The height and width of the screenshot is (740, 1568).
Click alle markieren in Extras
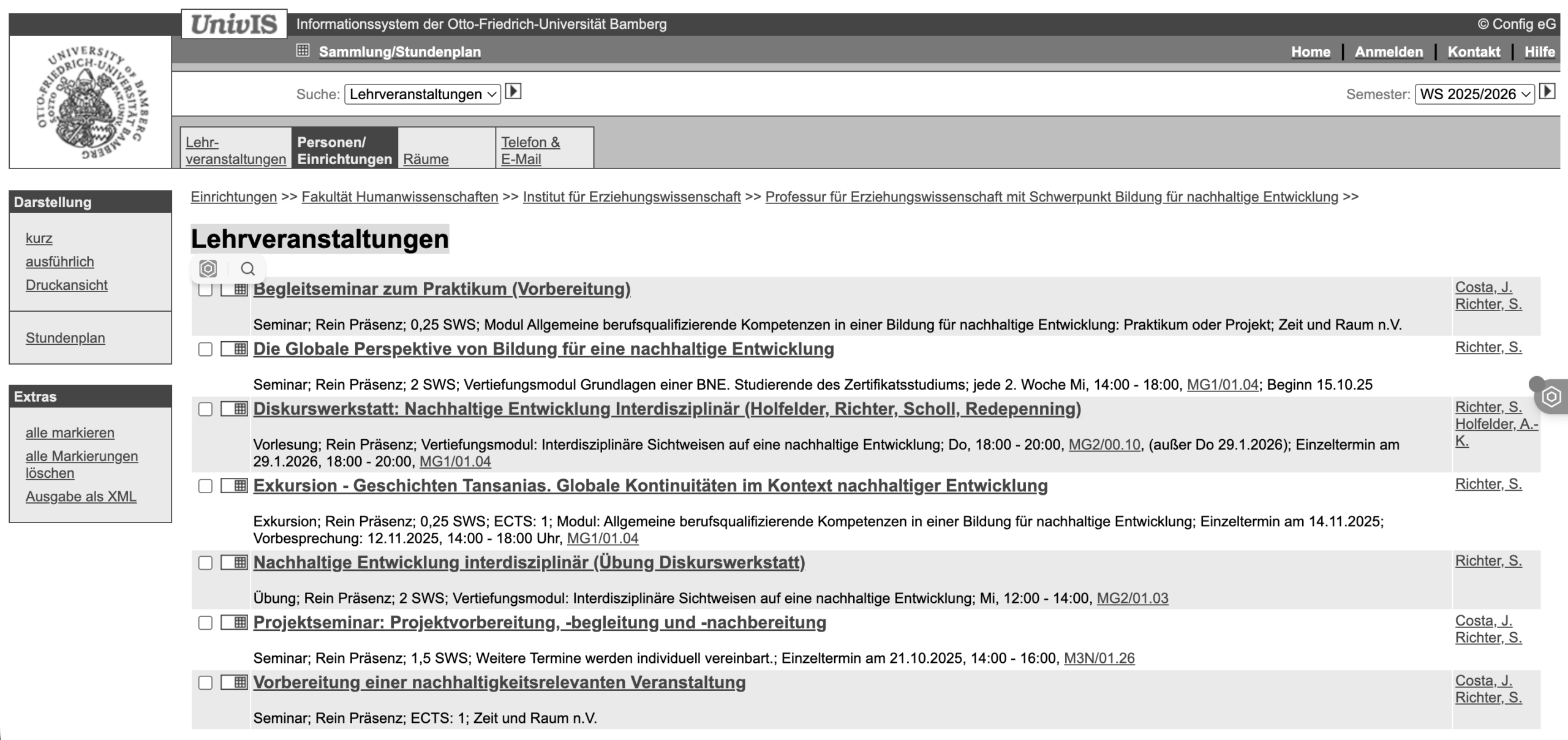coord(70,433)
